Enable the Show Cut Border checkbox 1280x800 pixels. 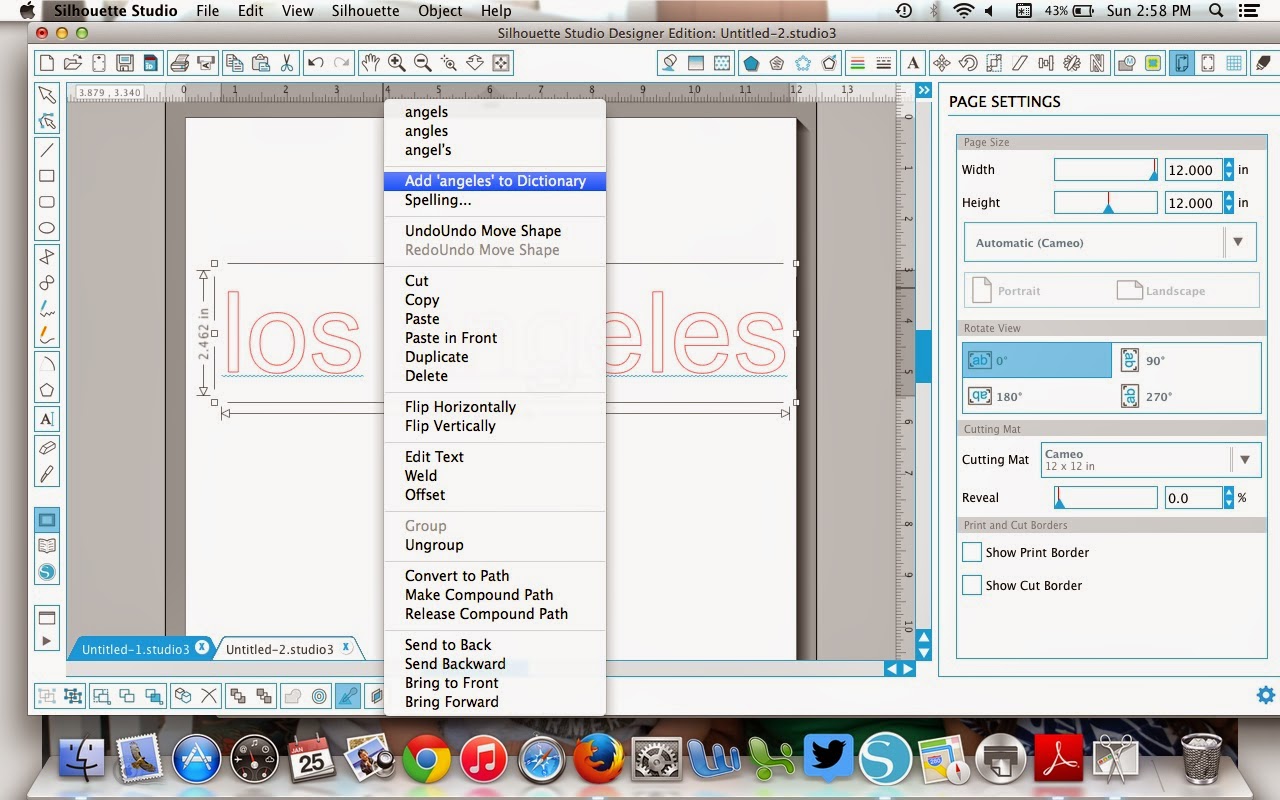point(971,585)
